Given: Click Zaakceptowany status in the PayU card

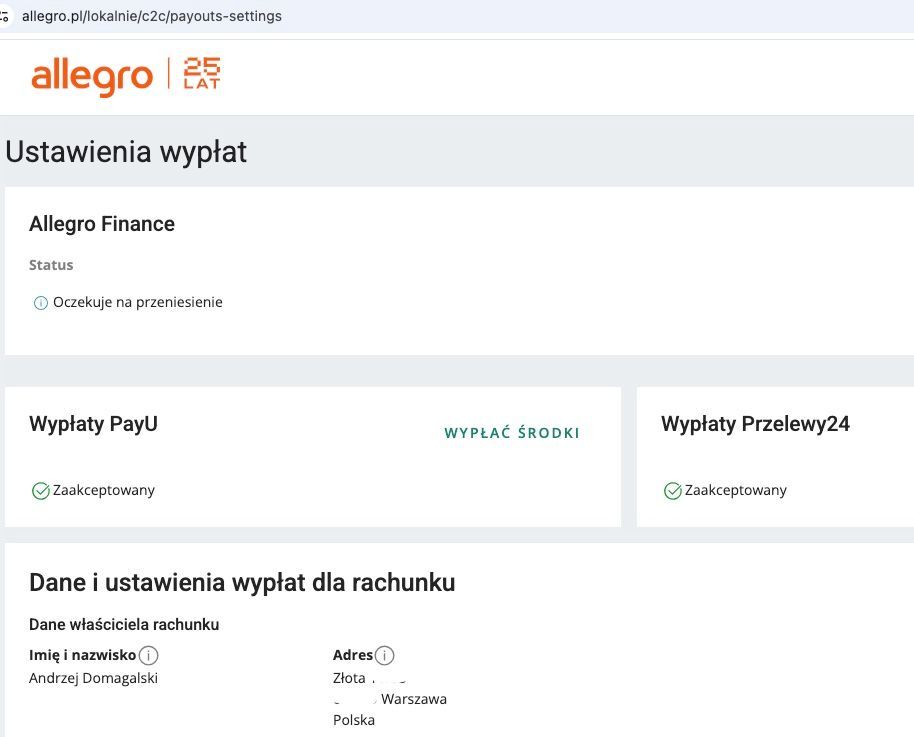Looking at the screenshot, I should 104,490.
